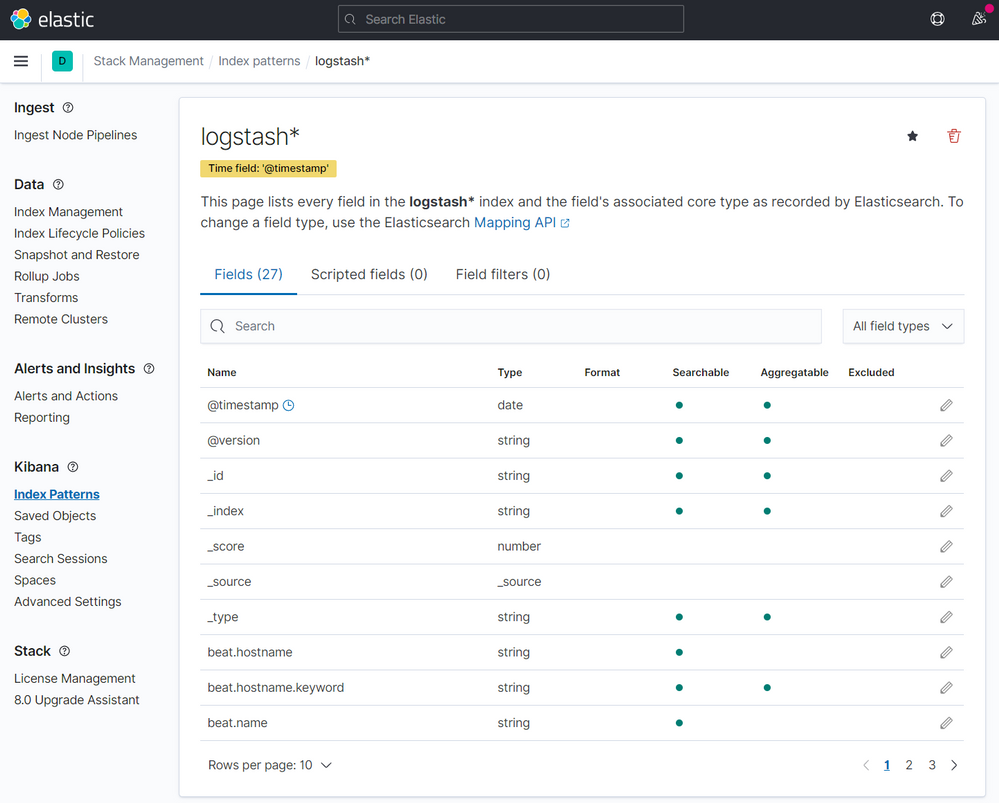Edit the @timestamp field

tap(946, 405)
